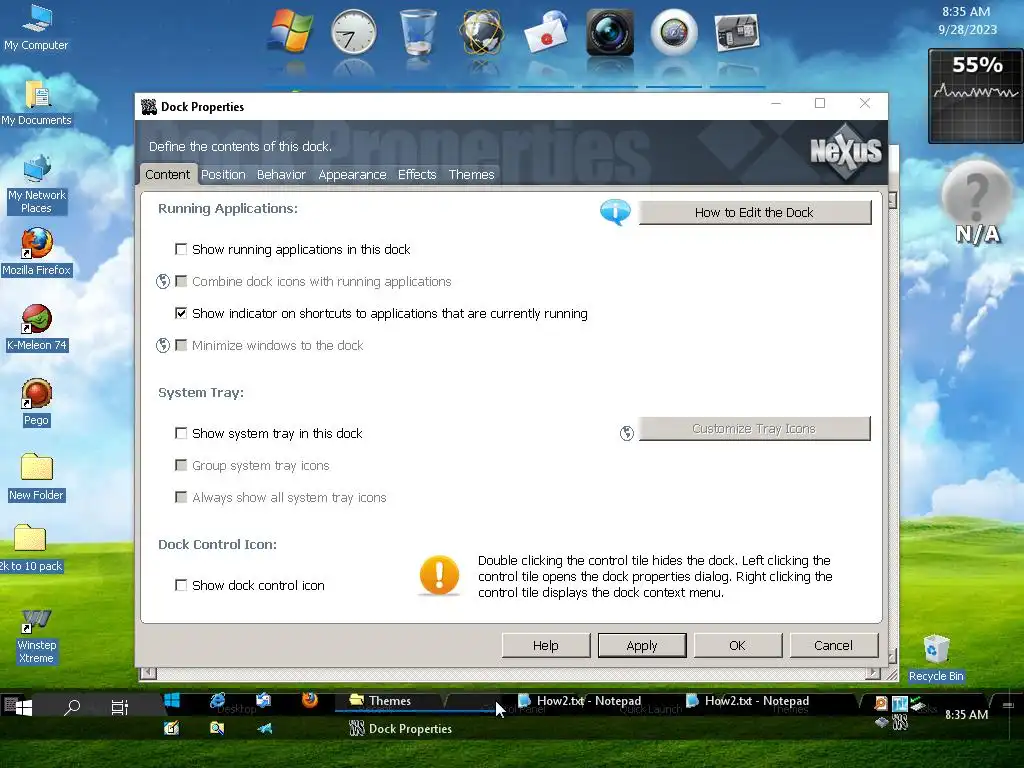Switch to the Effects tab
The width and height of the screenshot is (1024, 768).
click(417, 174)
